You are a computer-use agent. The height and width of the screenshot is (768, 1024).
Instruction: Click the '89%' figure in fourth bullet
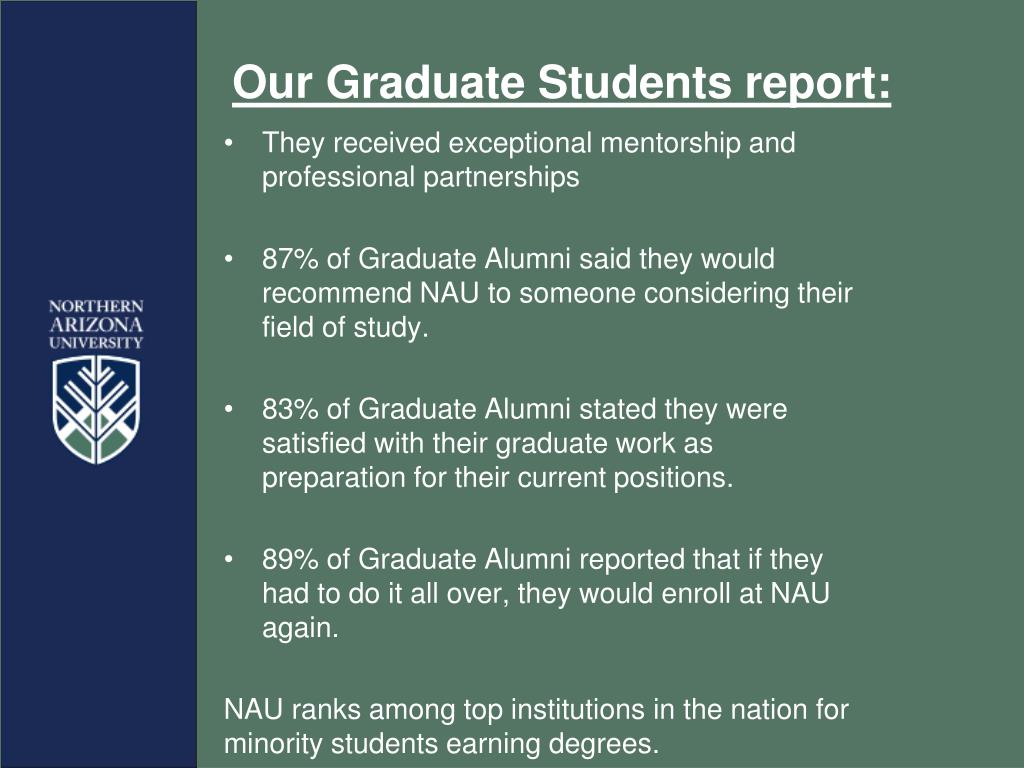click(290, 560)
